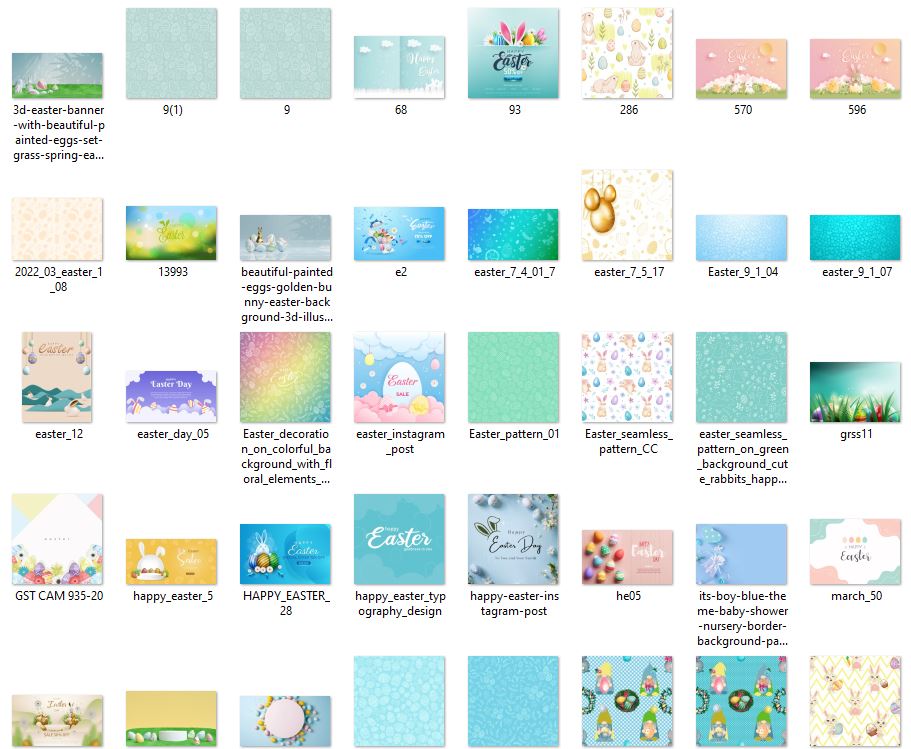Image resolution: width=911 pixels, height=749 pixels.
Task: Open the happy_easter_typography_design file
Action: pyautogui.click(x=400, y=539)
